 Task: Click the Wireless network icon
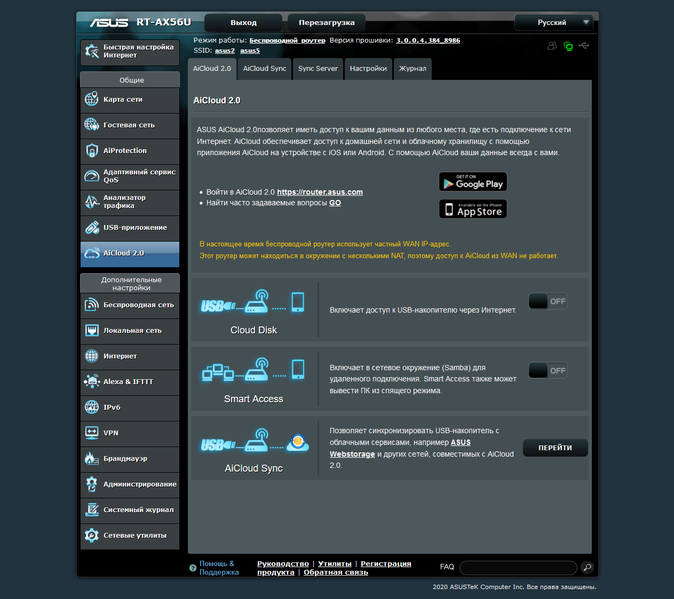[92, 305]
